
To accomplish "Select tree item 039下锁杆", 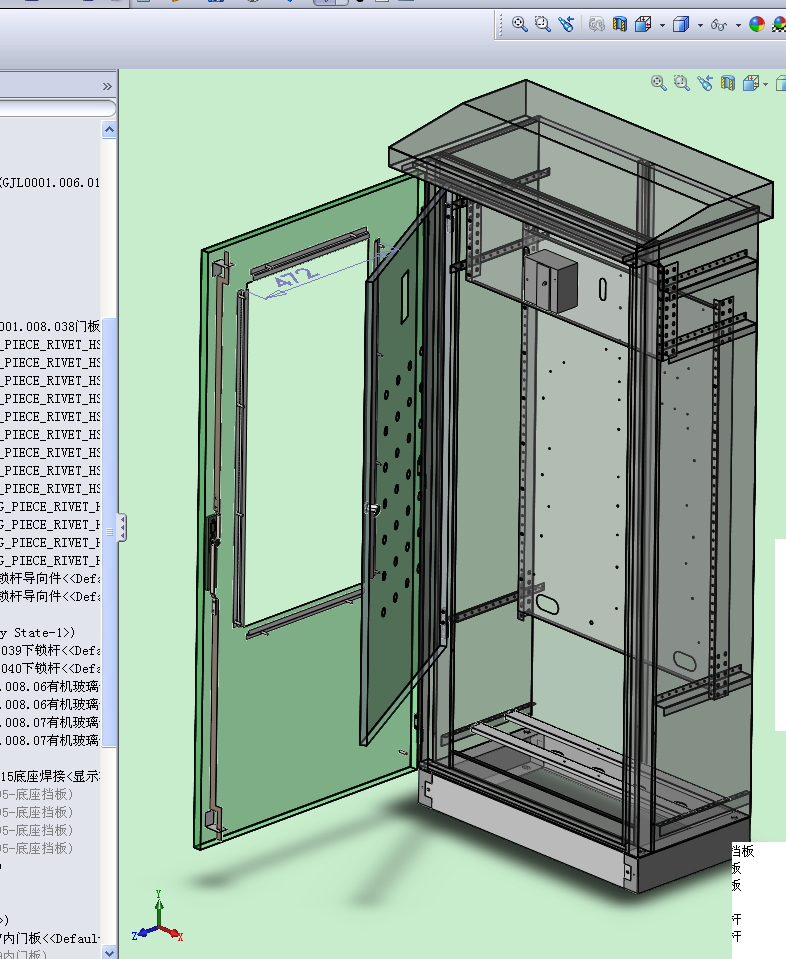I will coord(50,650).
